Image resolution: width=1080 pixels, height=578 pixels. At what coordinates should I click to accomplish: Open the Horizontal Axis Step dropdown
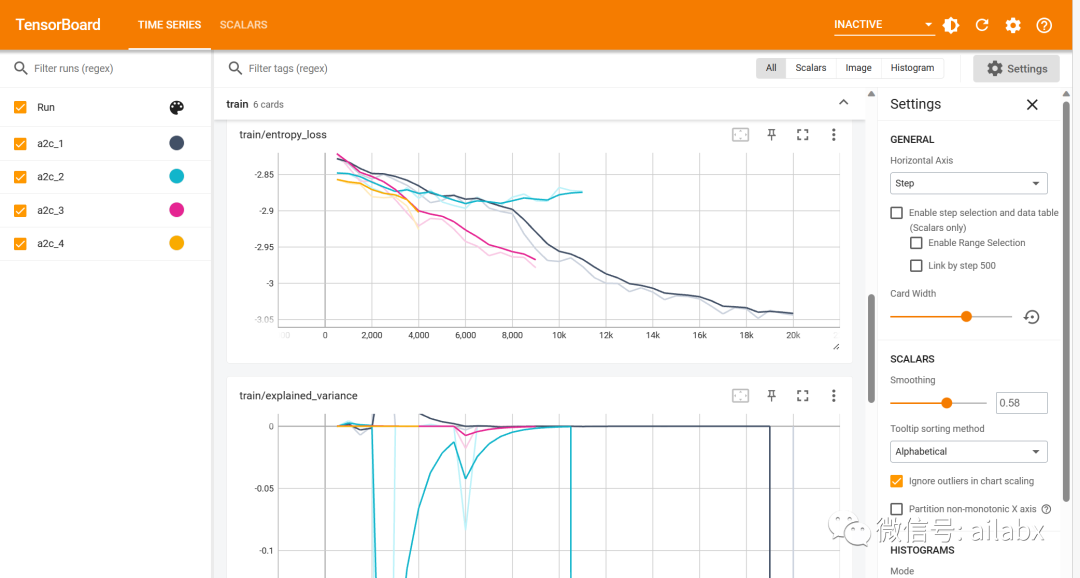968,183
